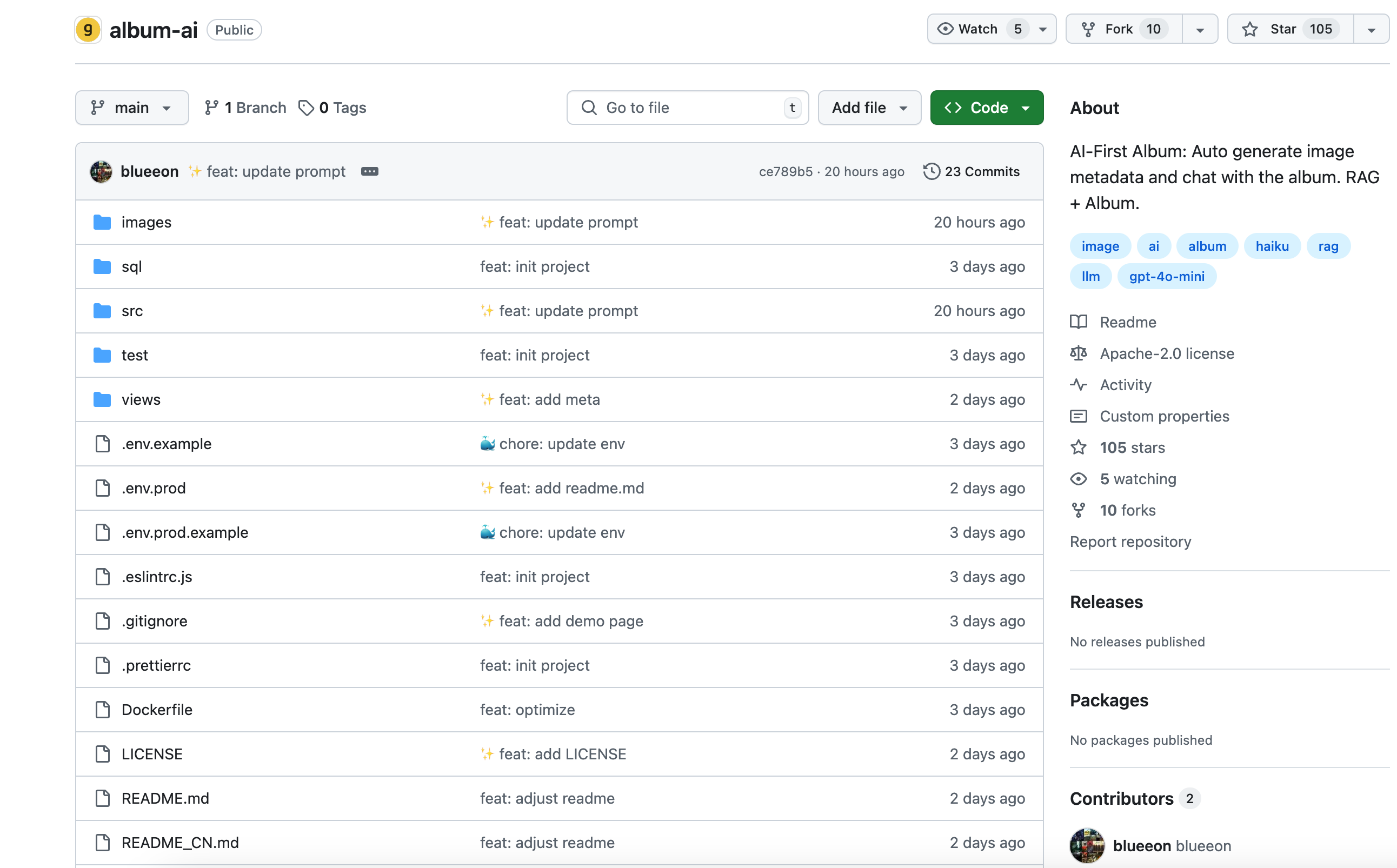
Task: Click the .env.prod file icon
Action: 103,488
